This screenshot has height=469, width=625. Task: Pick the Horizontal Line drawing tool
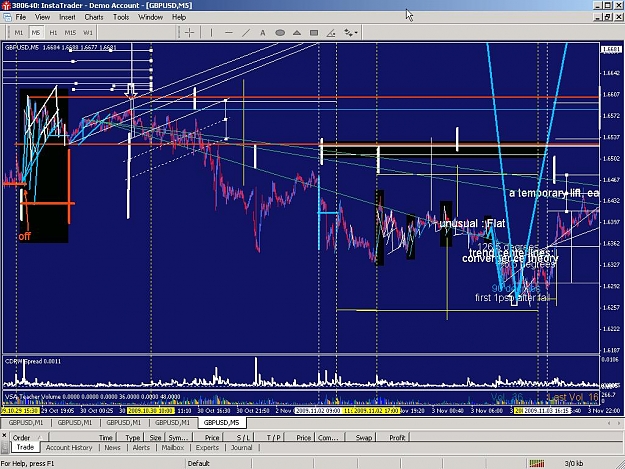coord(229,33)
